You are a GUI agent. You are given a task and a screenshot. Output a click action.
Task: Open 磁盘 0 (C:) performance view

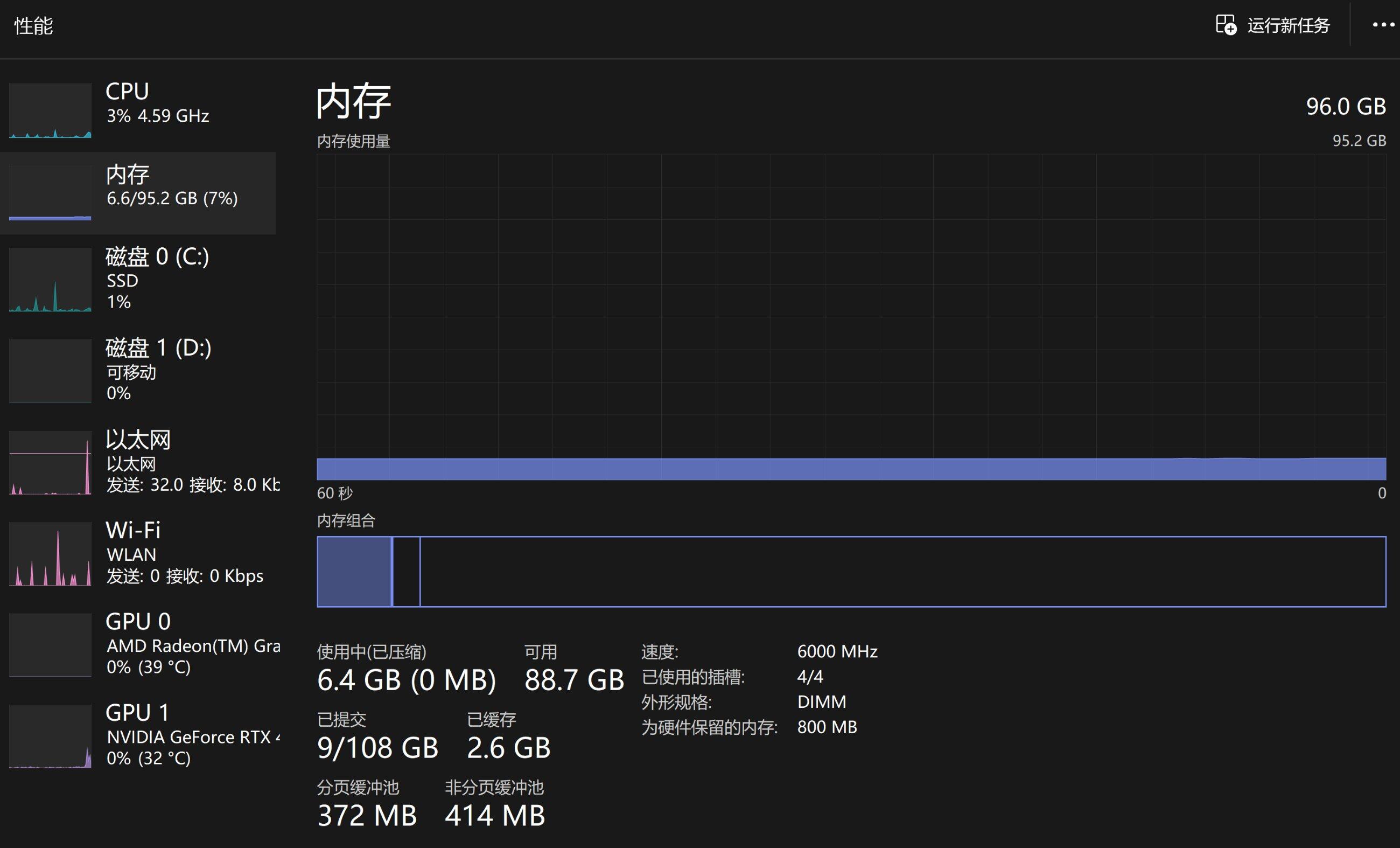(138, 280)
